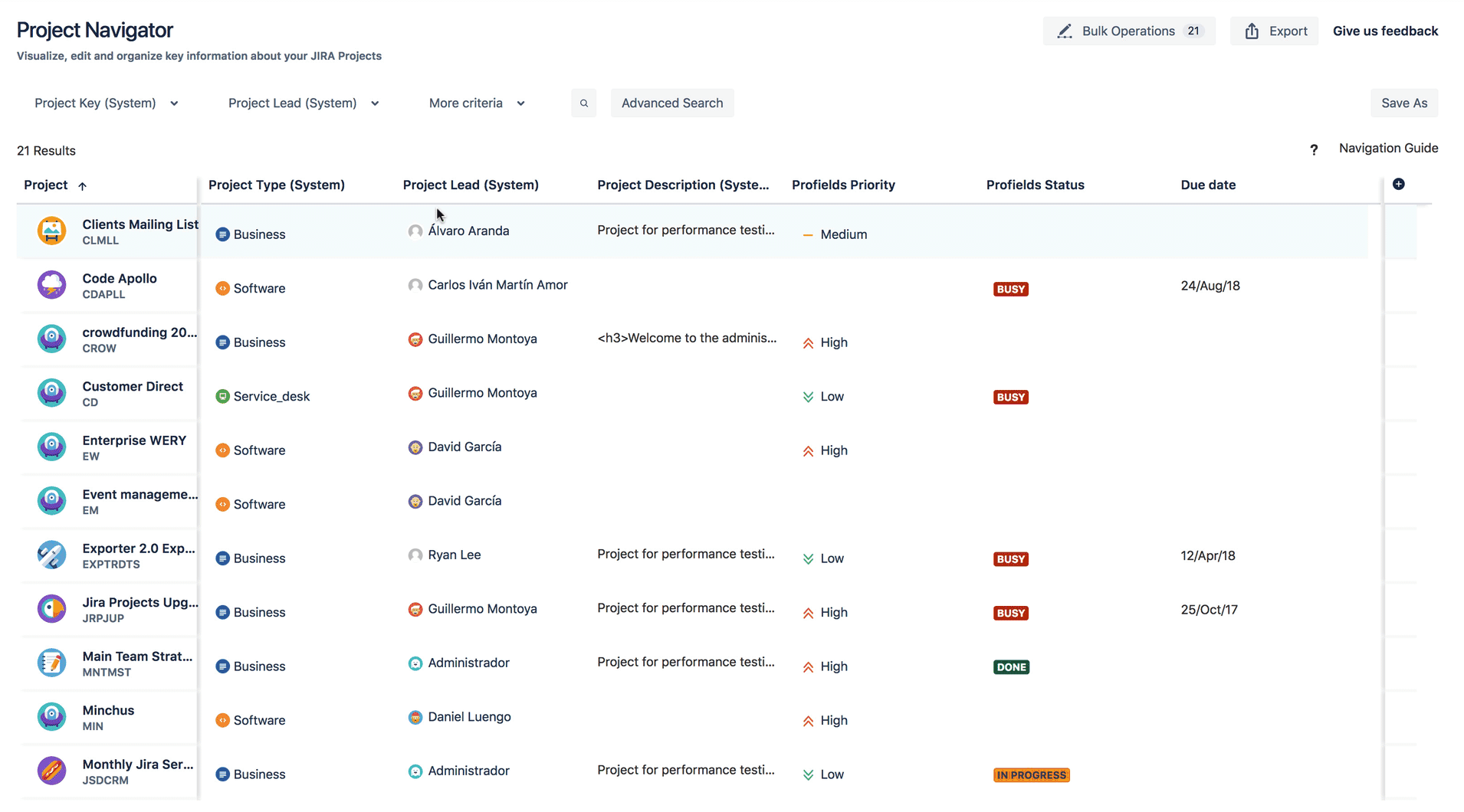Click the Save As button
Screen dimensions: 1464x812
[x=1404, y=103]
